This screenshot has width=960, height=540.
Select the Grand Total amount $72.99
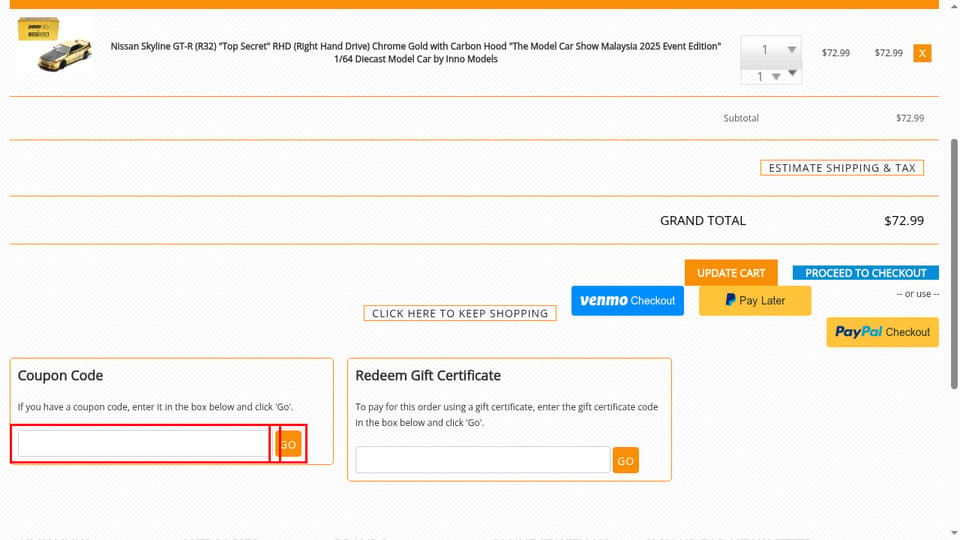[904, 220]
